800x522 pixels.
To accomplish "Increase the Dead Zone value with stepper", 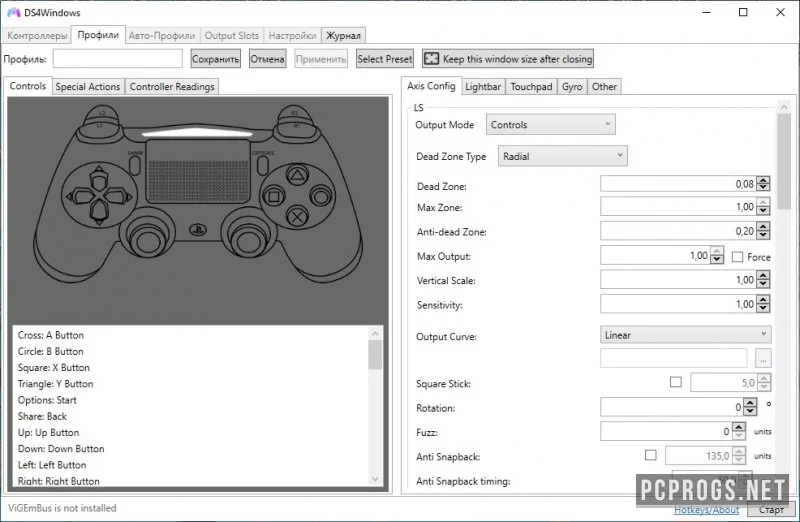I will 763,180.
